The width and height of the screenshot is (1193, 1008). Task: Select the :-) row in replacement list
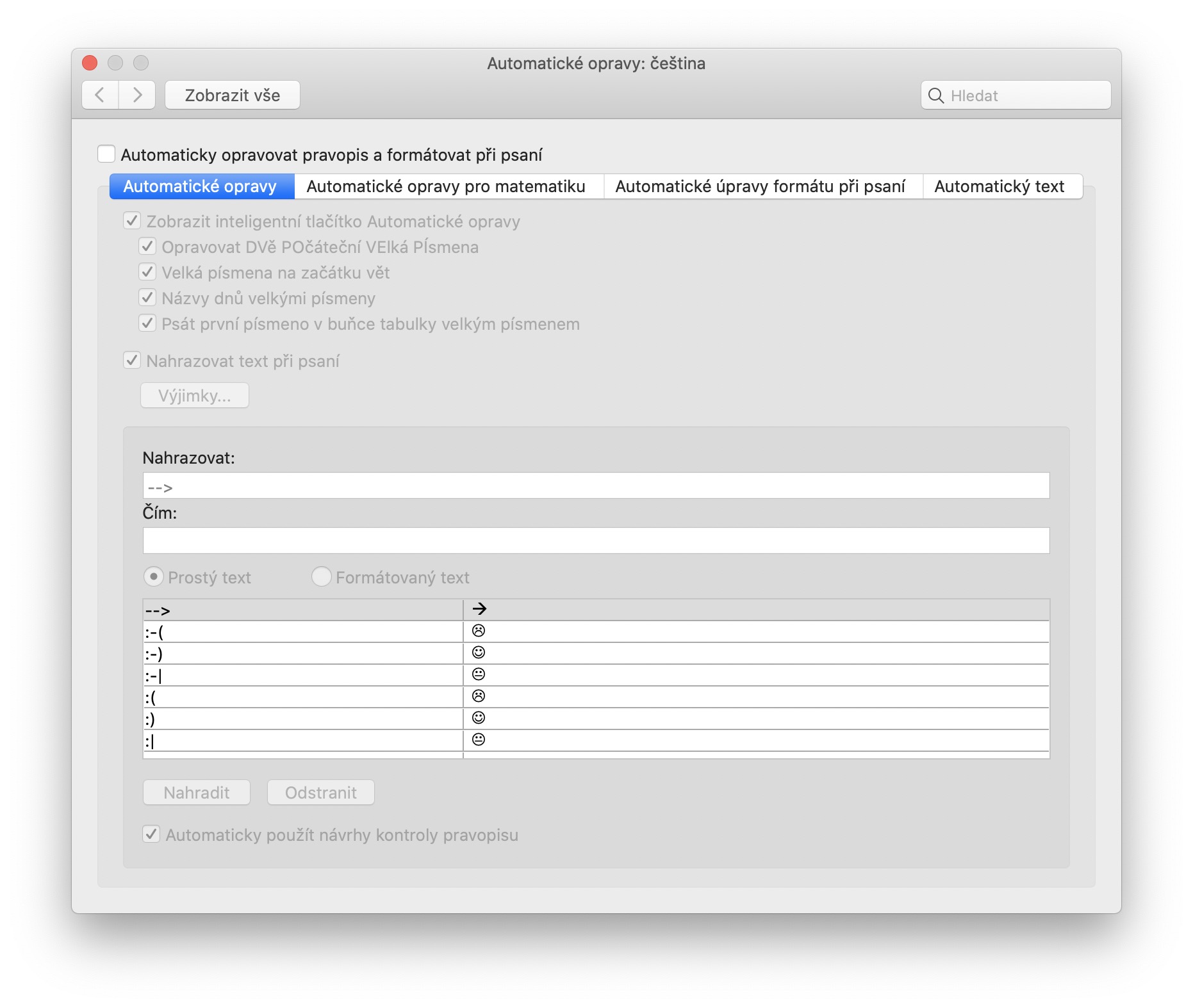596,654
